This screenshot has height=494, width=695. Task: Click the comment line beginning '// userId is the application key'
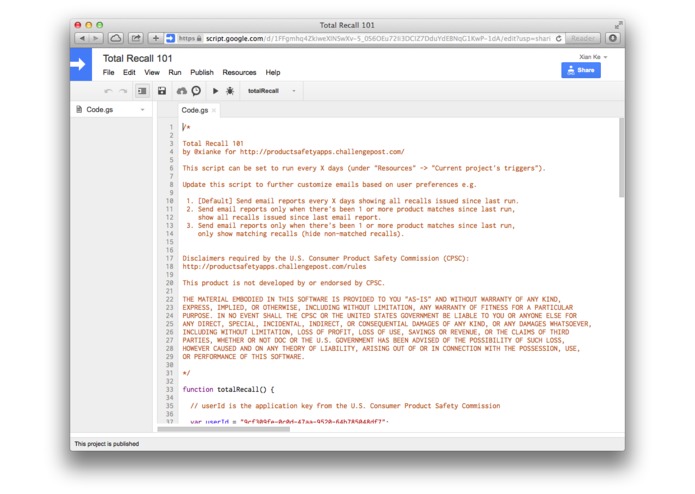click(345, 406)
